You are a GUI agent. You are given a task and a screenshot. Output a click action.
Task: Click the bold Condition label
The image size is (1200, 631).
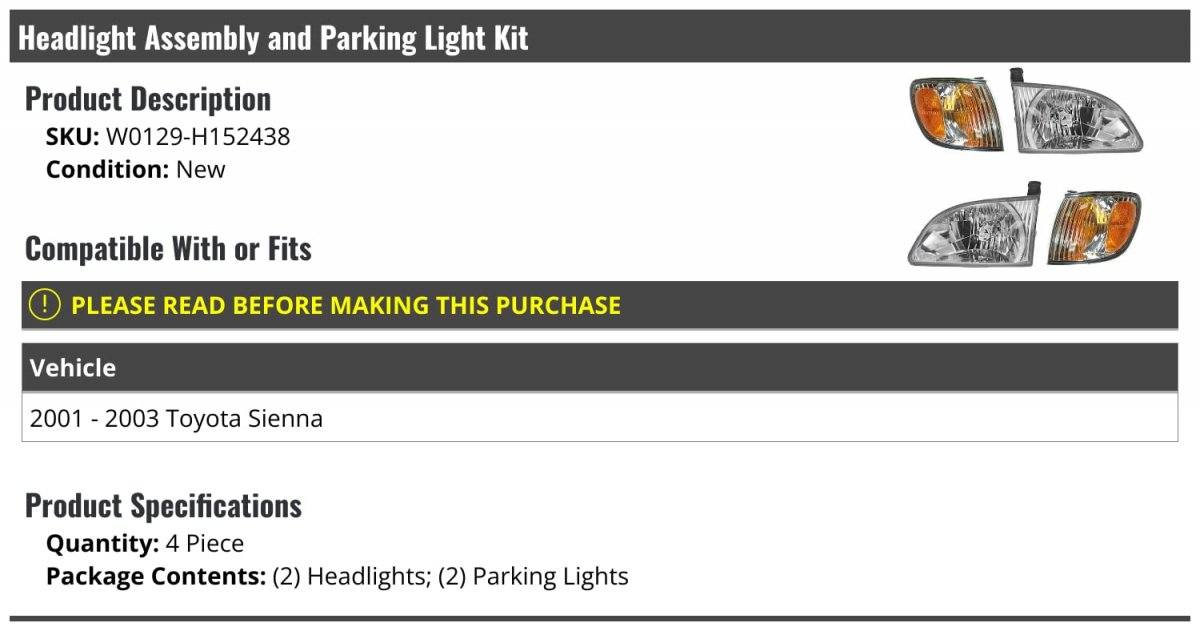(107, 169)
